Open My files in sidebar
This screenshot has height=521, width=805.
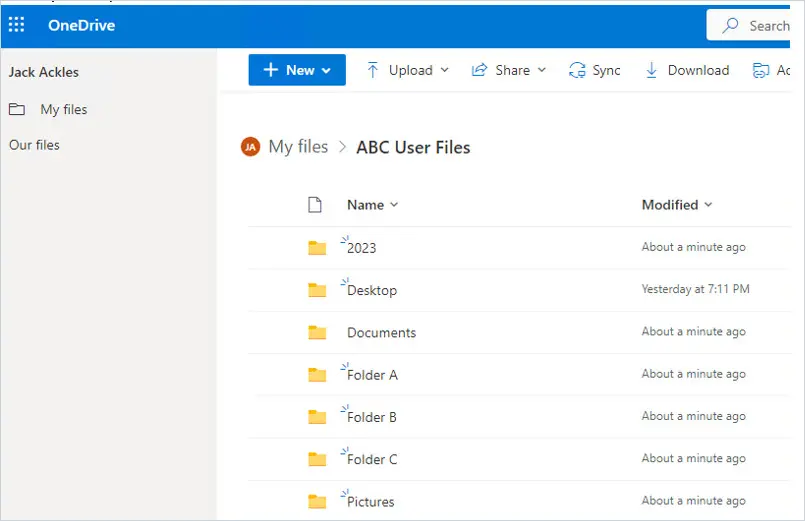point(64,109)
